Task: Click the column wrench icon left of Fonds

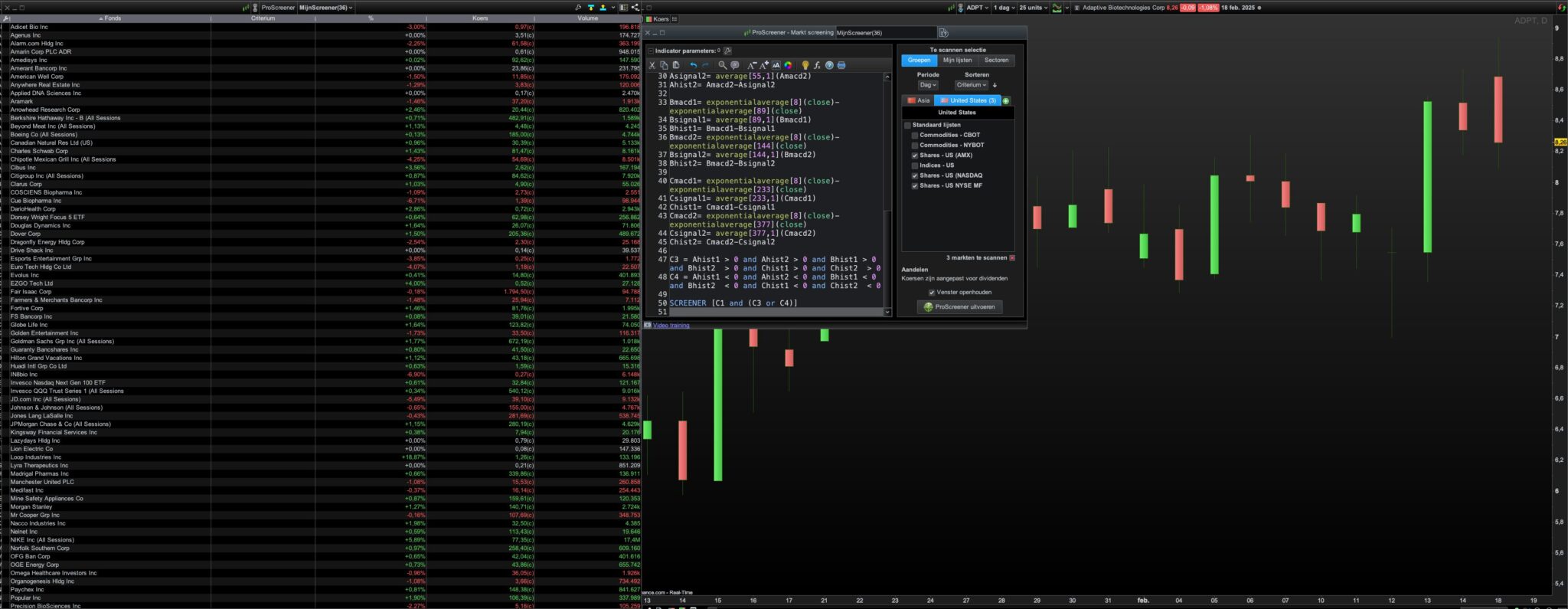Action: (6, 18)
